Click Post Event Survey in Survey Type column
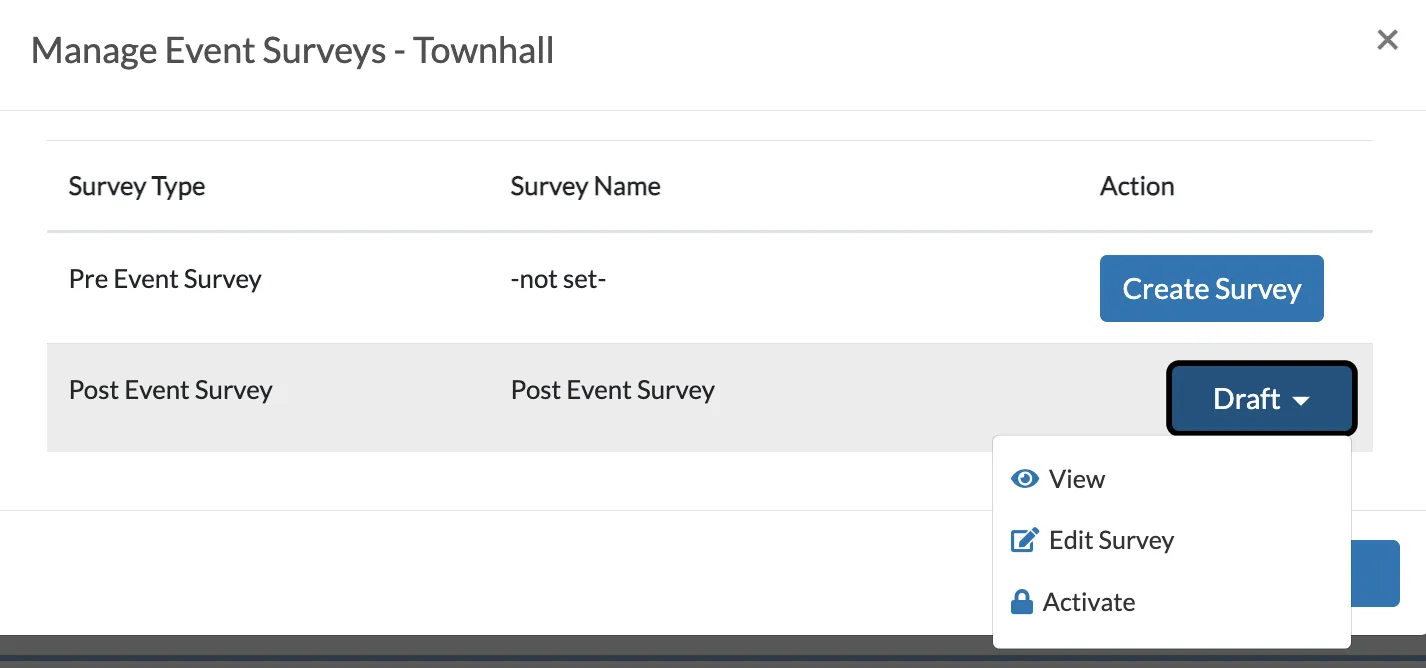This screenshot has width=1426, height=668. point(170,390)
